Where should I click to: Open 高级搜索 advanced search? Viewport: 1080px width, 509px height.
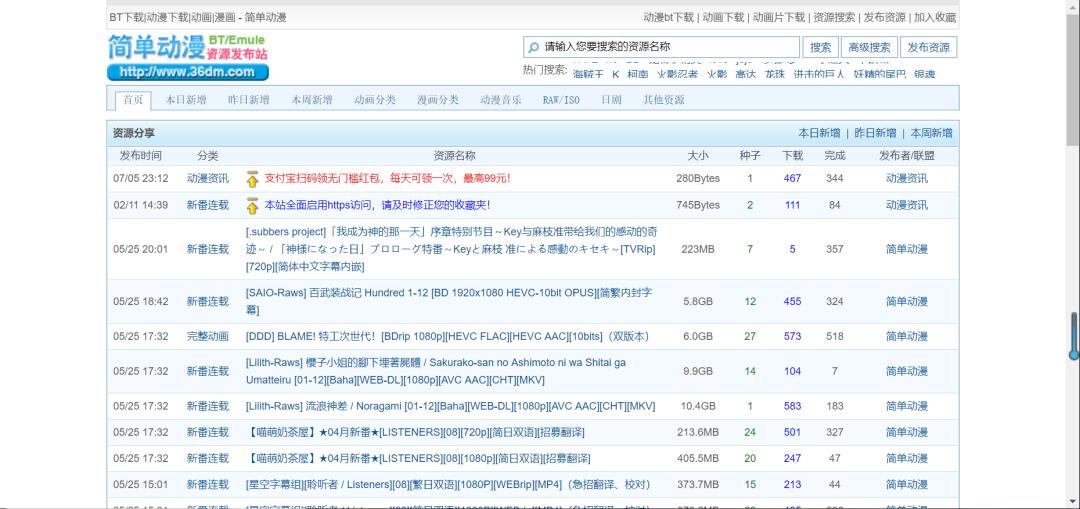(x=869, y=48)
